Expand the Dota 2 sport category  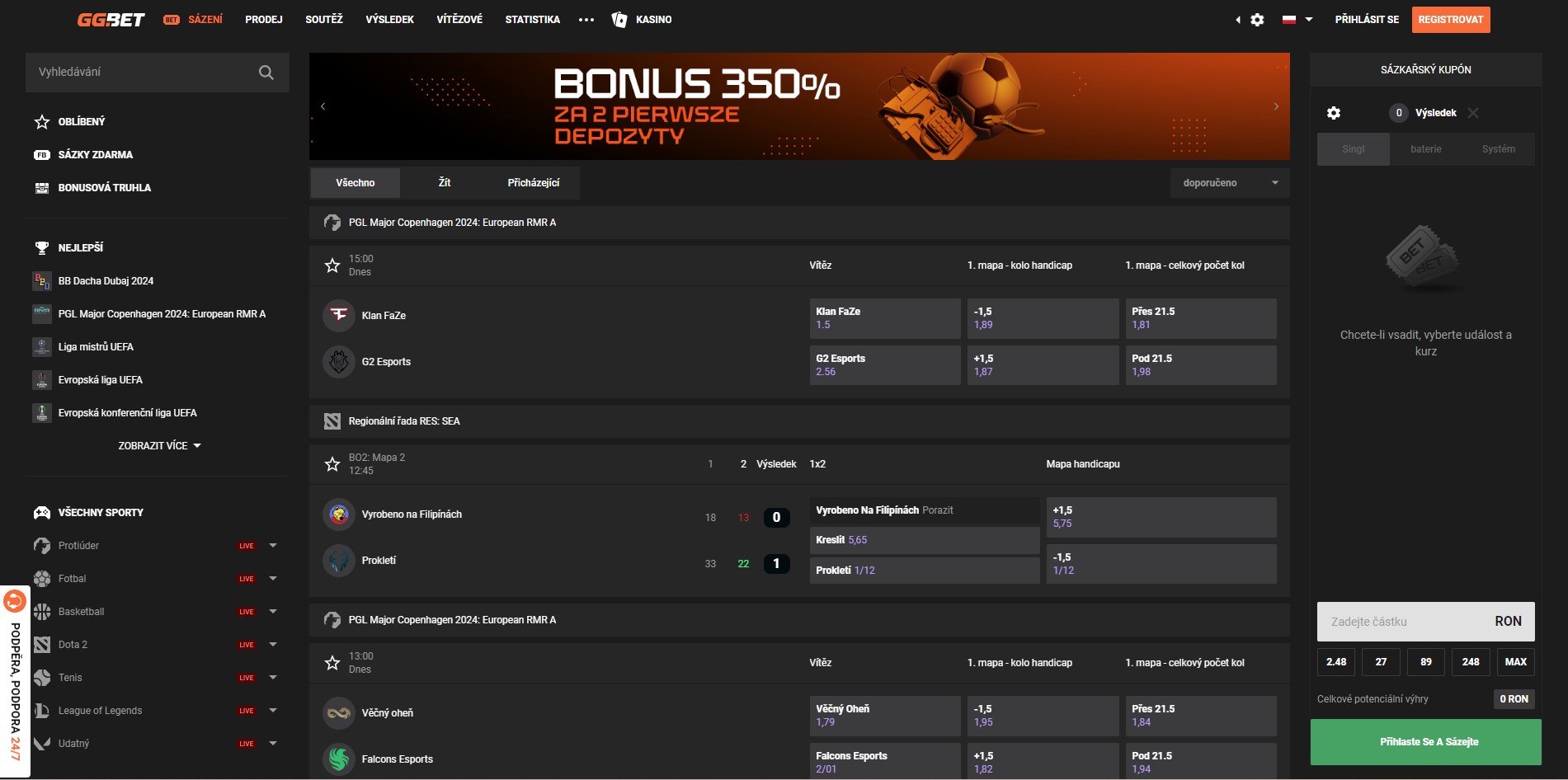pos(273,645)
